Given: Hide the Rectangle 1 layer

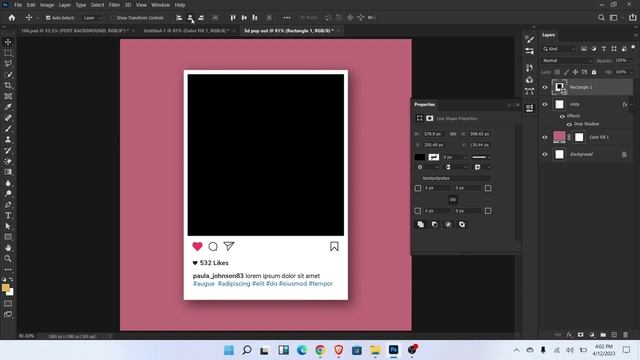Looking at the screenshot, I should pyautogui.click(x=544, y=87).
